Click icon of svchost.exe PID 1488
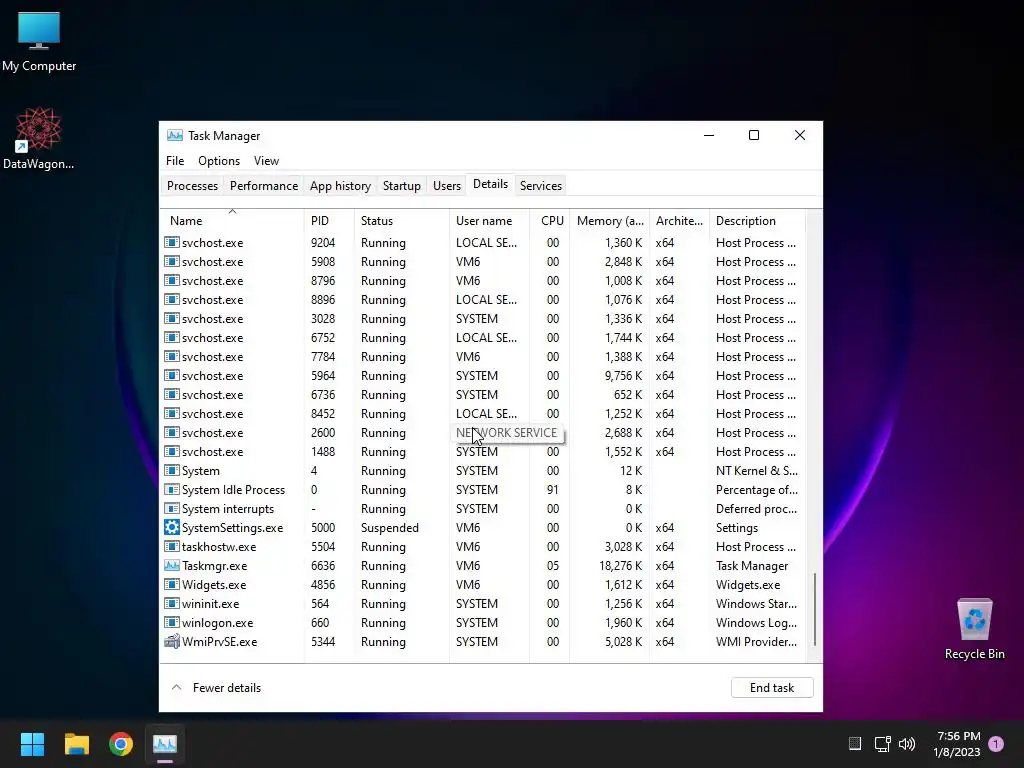The width and height of the screenshot is (1024, 768). (172, 451)
